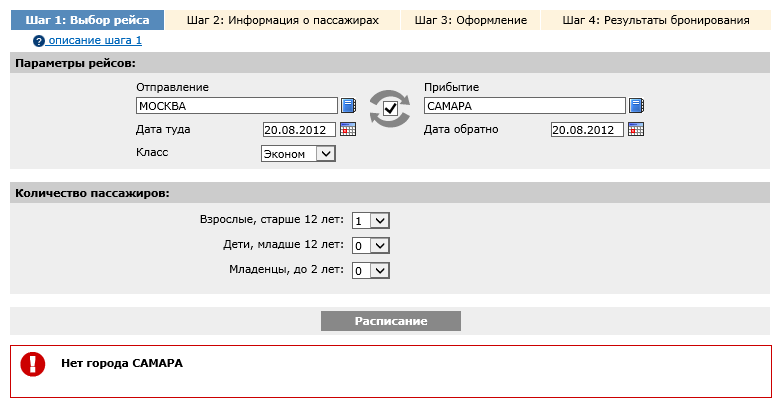Click the Расписание button
The image size is (782, 408).
[391, 321]
